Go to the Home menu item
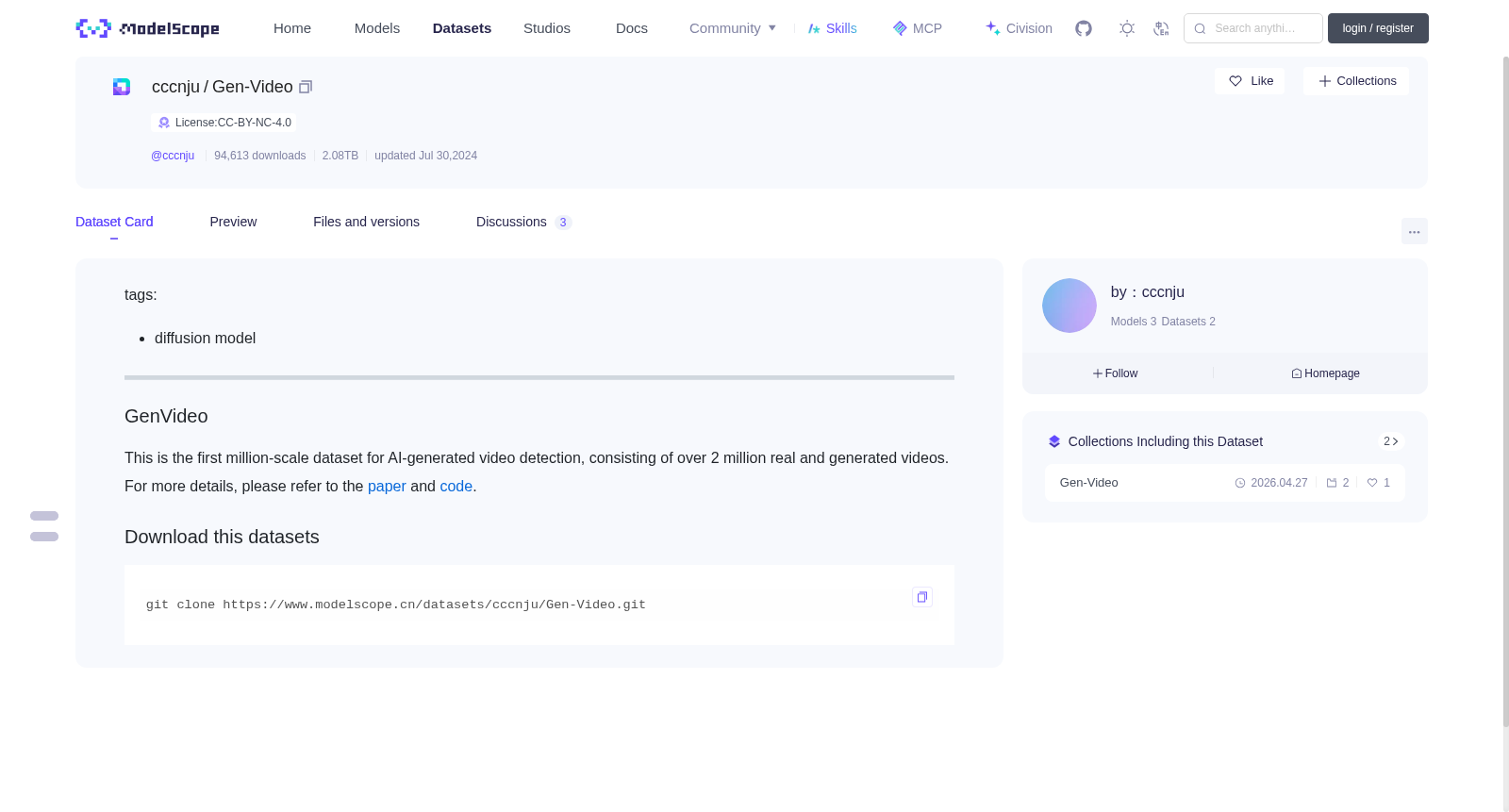The height and width of the screenshot is (812, 1509). click(x=292, y=28)
